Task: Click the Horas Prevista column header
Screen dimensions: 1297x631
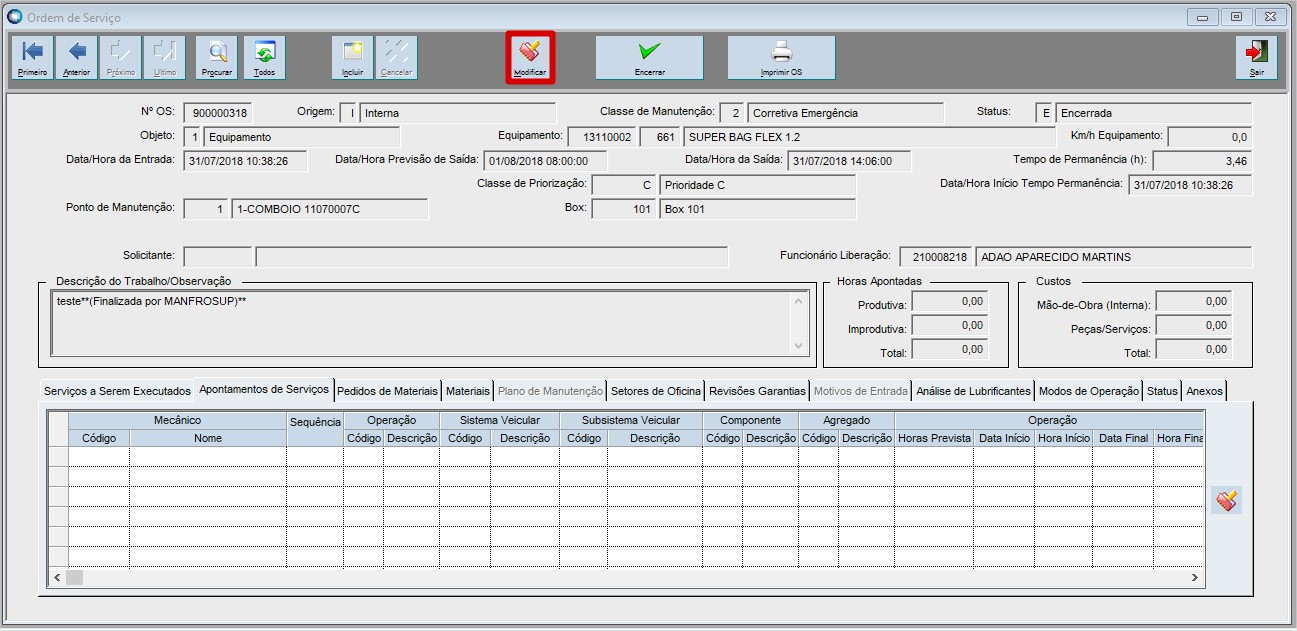Action: (934, 438)
